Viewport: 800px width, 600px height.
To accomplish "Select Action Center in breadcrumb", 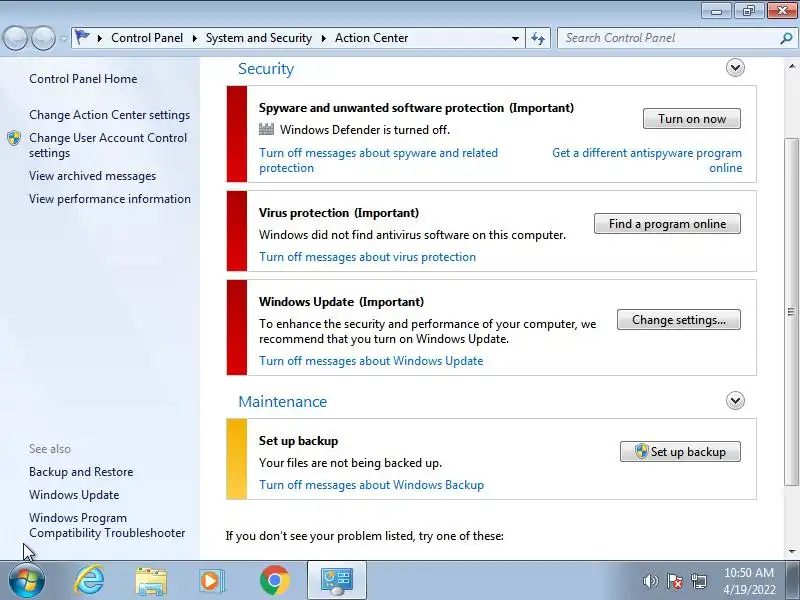I will pos(371,38).
